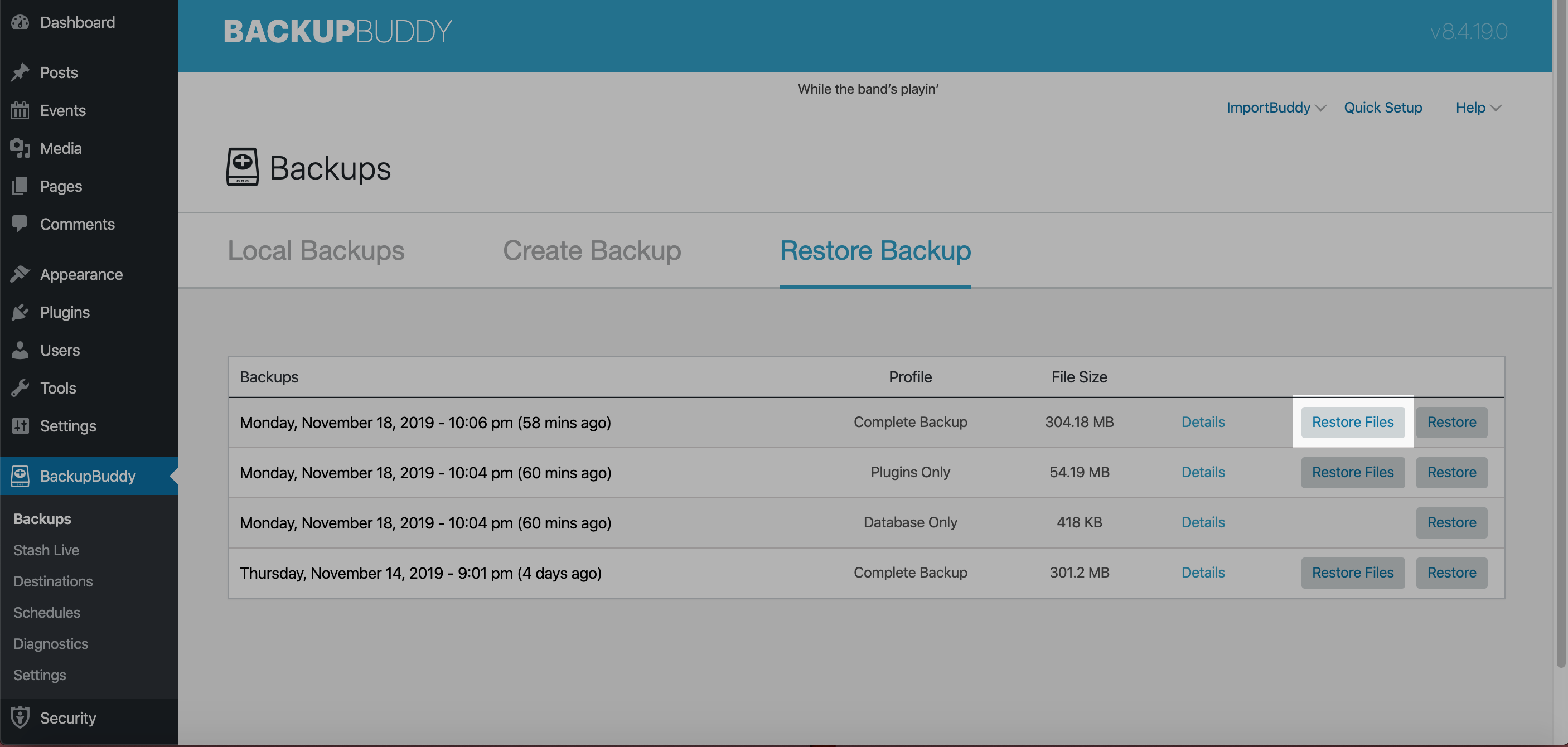The image size is (1568, 747).
Task: View Details of Plugins Only backup
Action: coord(1203,473)
